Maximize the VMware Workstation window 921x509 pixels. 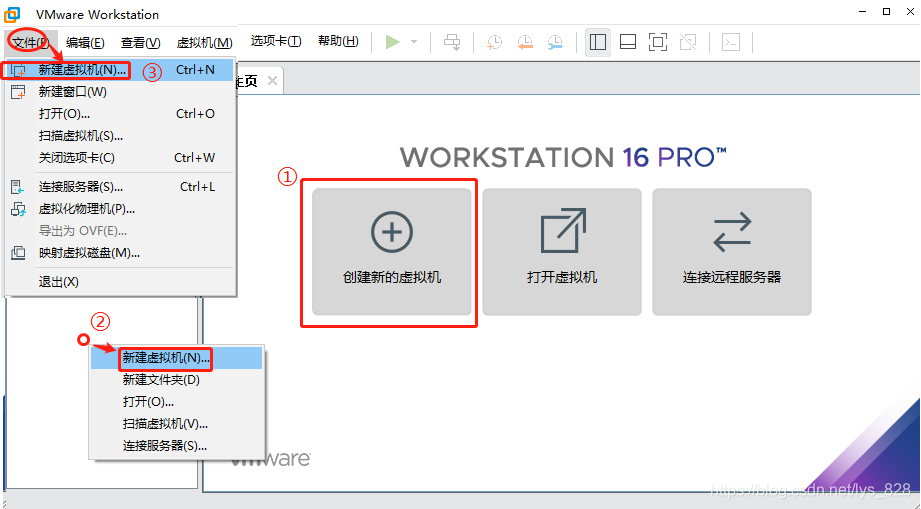click(887, 12)
